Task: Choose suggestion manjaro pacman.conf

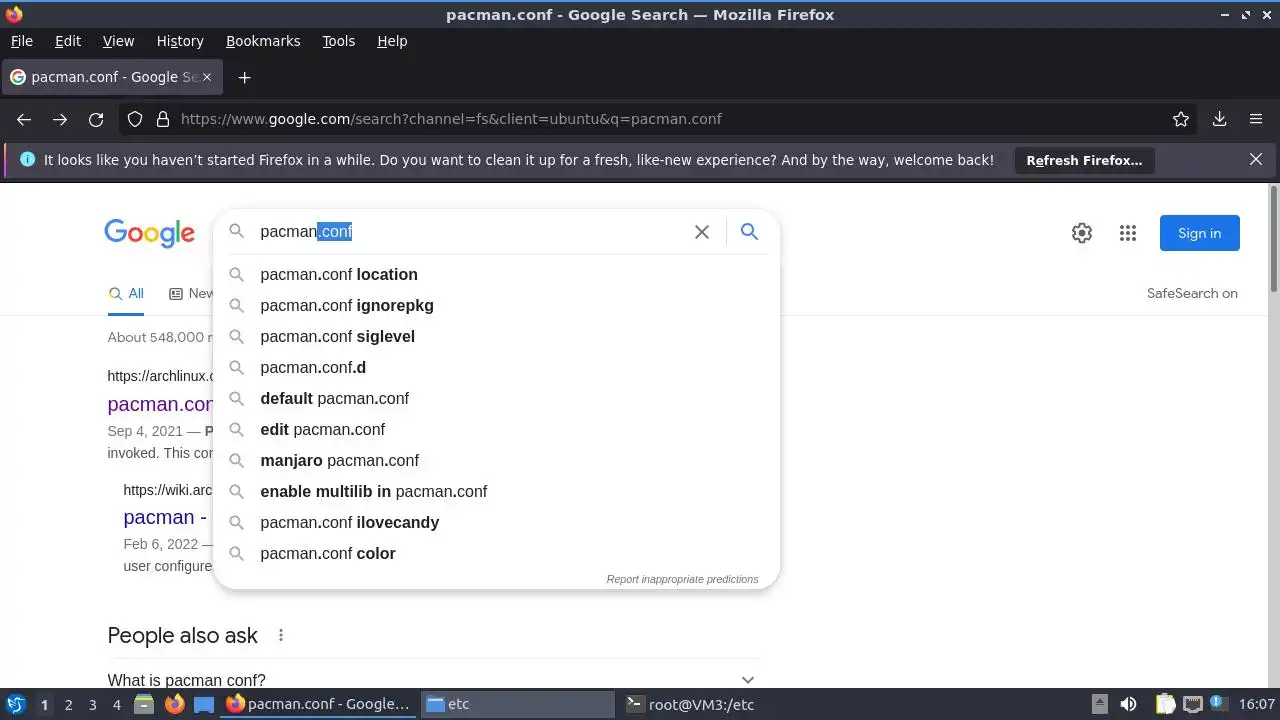Action: pyautogui.click(x=496, y=460)
